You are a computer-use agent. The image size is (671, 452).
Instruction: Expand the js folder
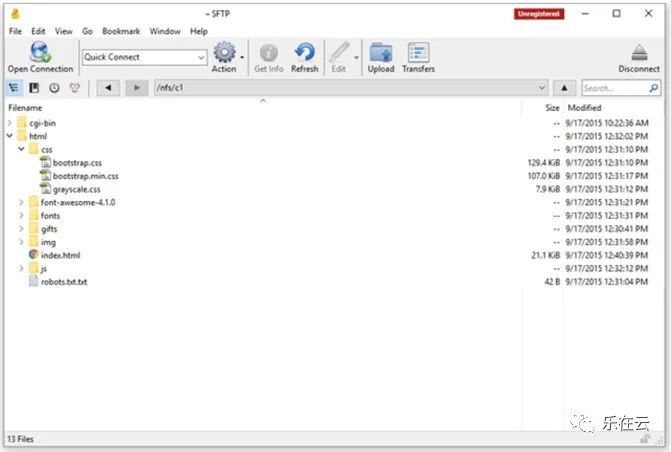[21, 268]
